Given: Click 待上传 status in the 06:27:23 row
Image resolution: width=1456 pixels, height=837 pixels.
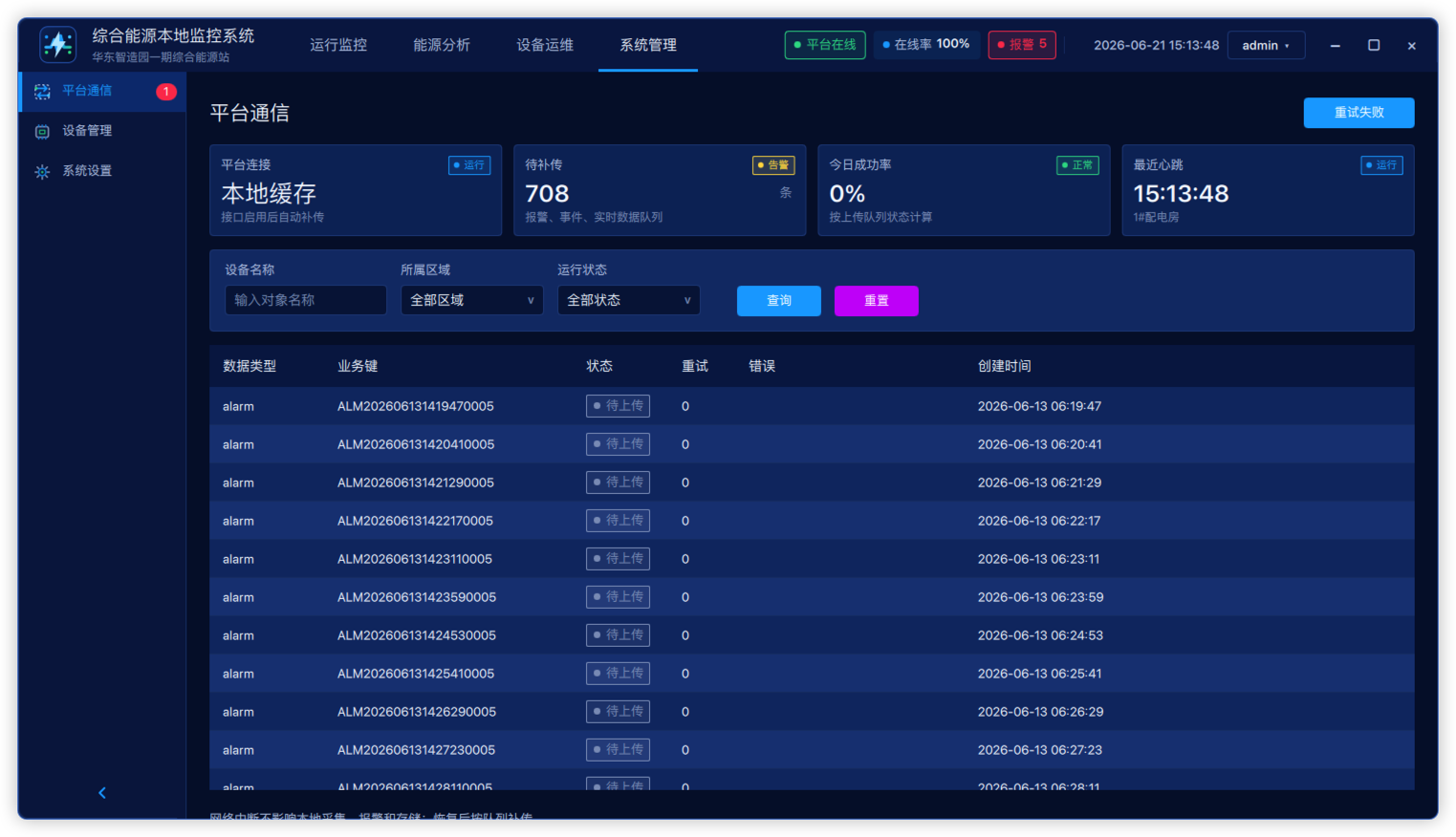Looking at the screenshot, I should pyautogui.click(x=618, y=750).
